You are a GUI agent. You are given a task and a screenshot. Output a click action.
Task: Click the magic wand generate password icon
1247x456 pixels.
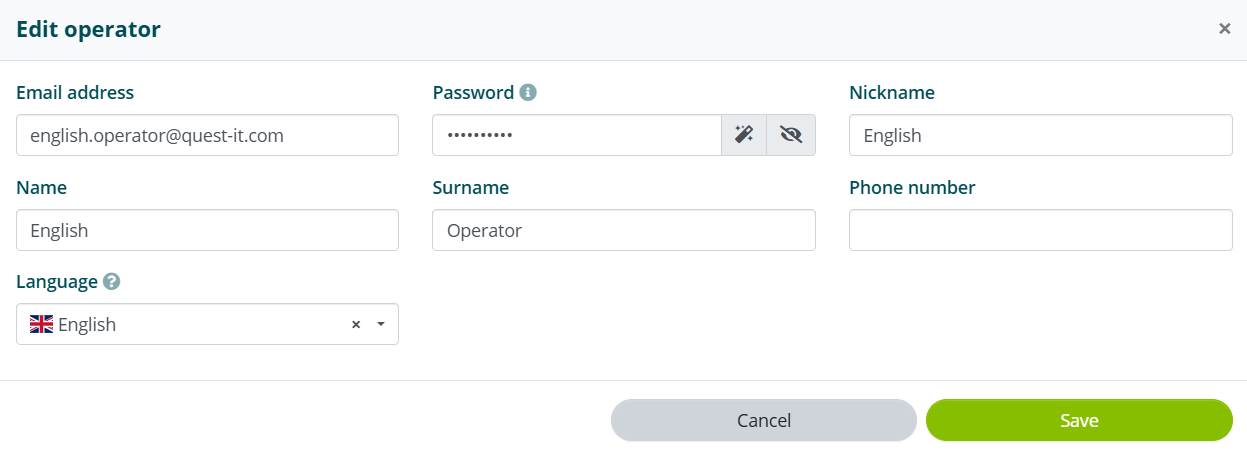coord(744,135)
